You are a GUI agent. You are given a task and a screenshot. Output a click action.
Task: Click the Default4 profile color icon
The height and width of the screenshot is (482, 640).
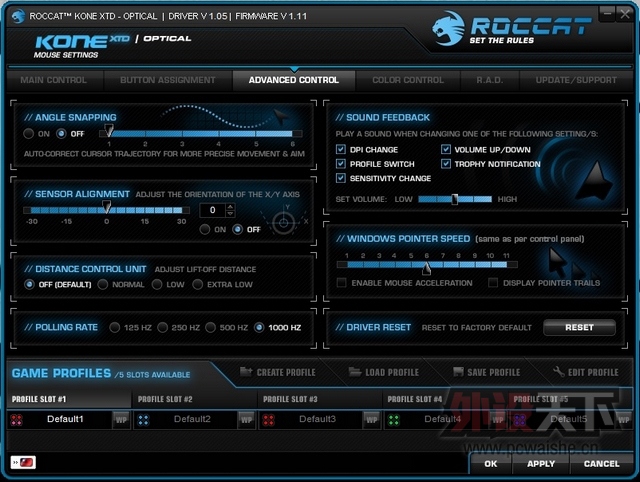(393, 420)
